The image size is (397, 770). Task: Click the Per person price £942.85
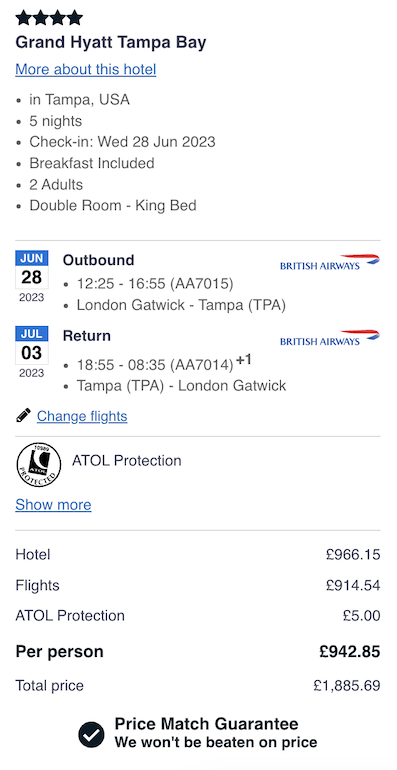pyautogui.click(x=350, y=652)
